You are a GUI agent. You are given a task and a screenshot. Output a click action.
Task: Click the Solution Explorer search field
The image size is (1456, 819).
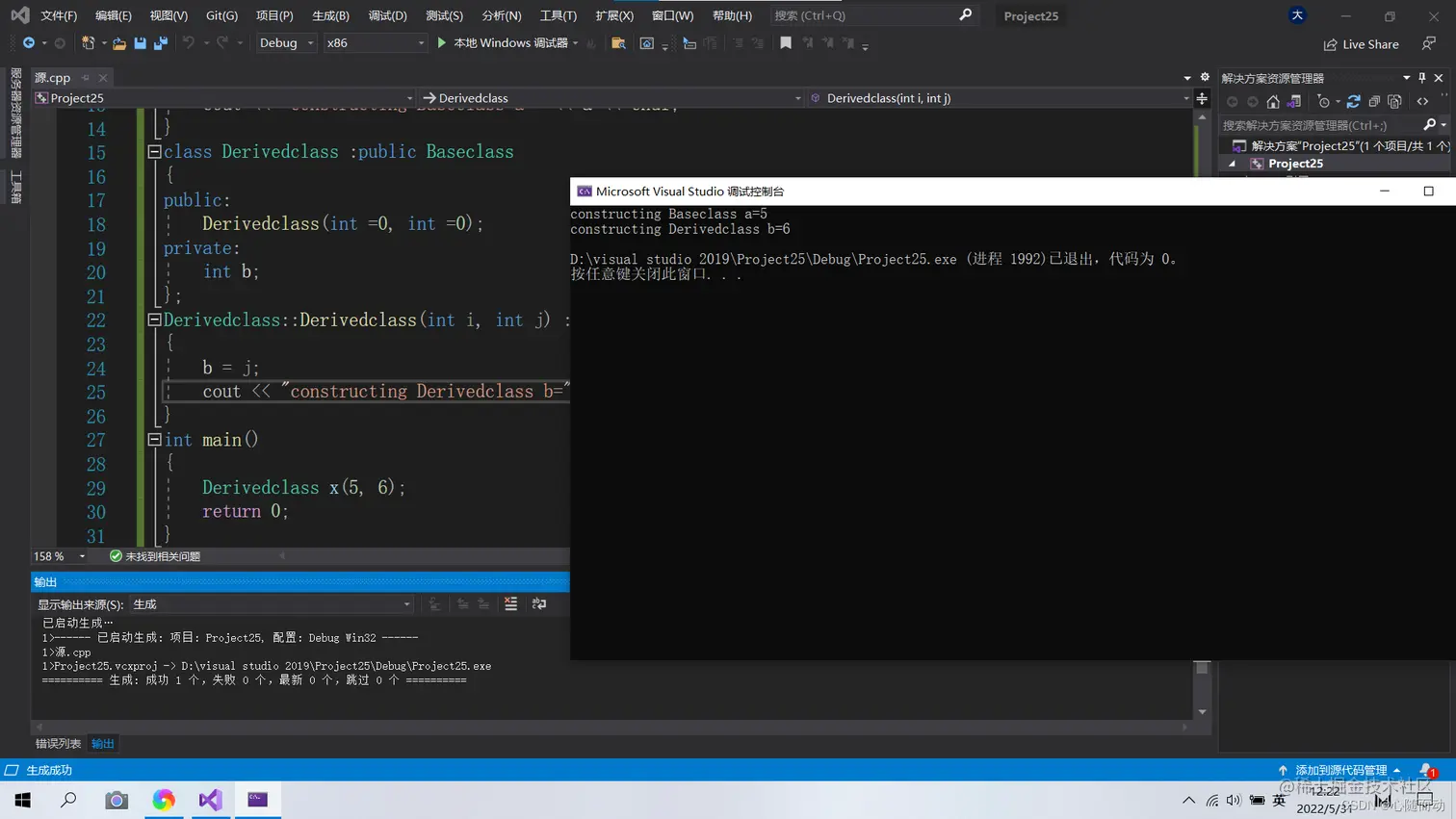pyautogui.click(x=1319, y=125)
